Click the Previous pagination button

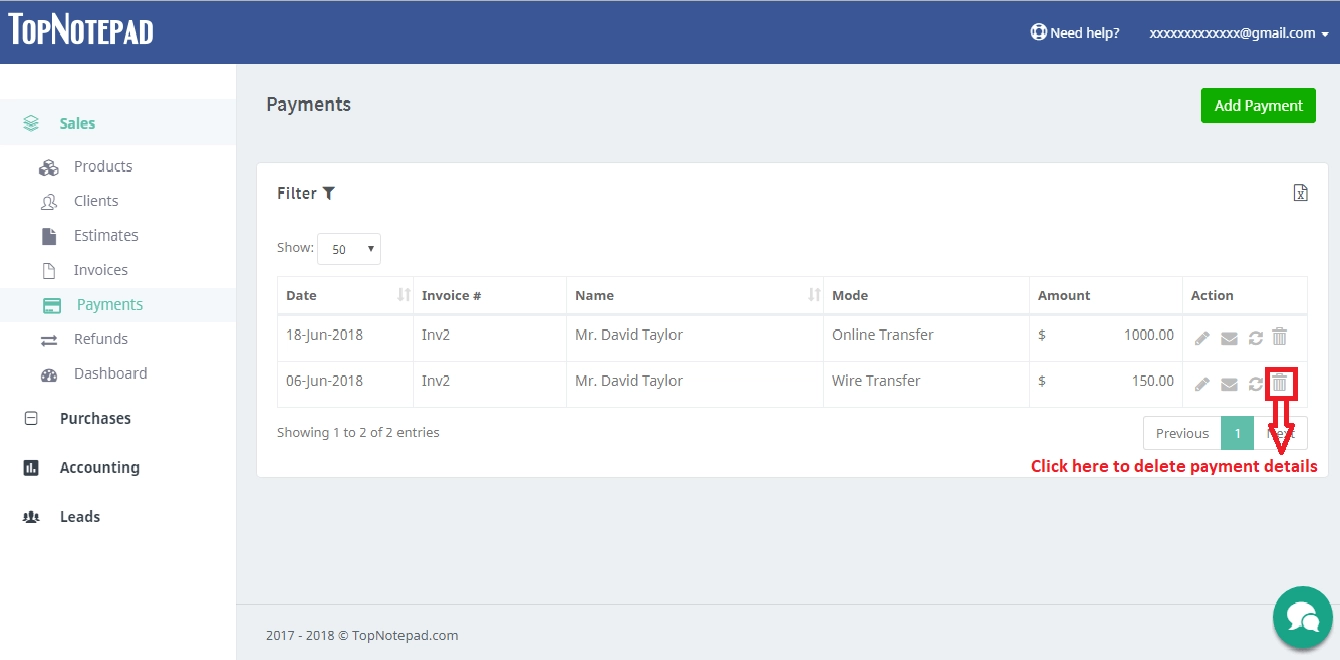pos(1182,433)
